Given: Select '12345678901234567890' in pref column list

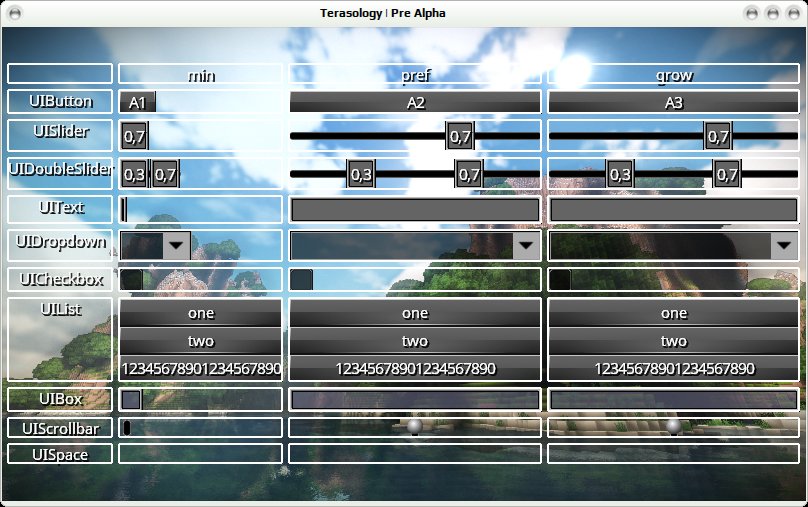Looking at the screenshot, I should 415,368.
